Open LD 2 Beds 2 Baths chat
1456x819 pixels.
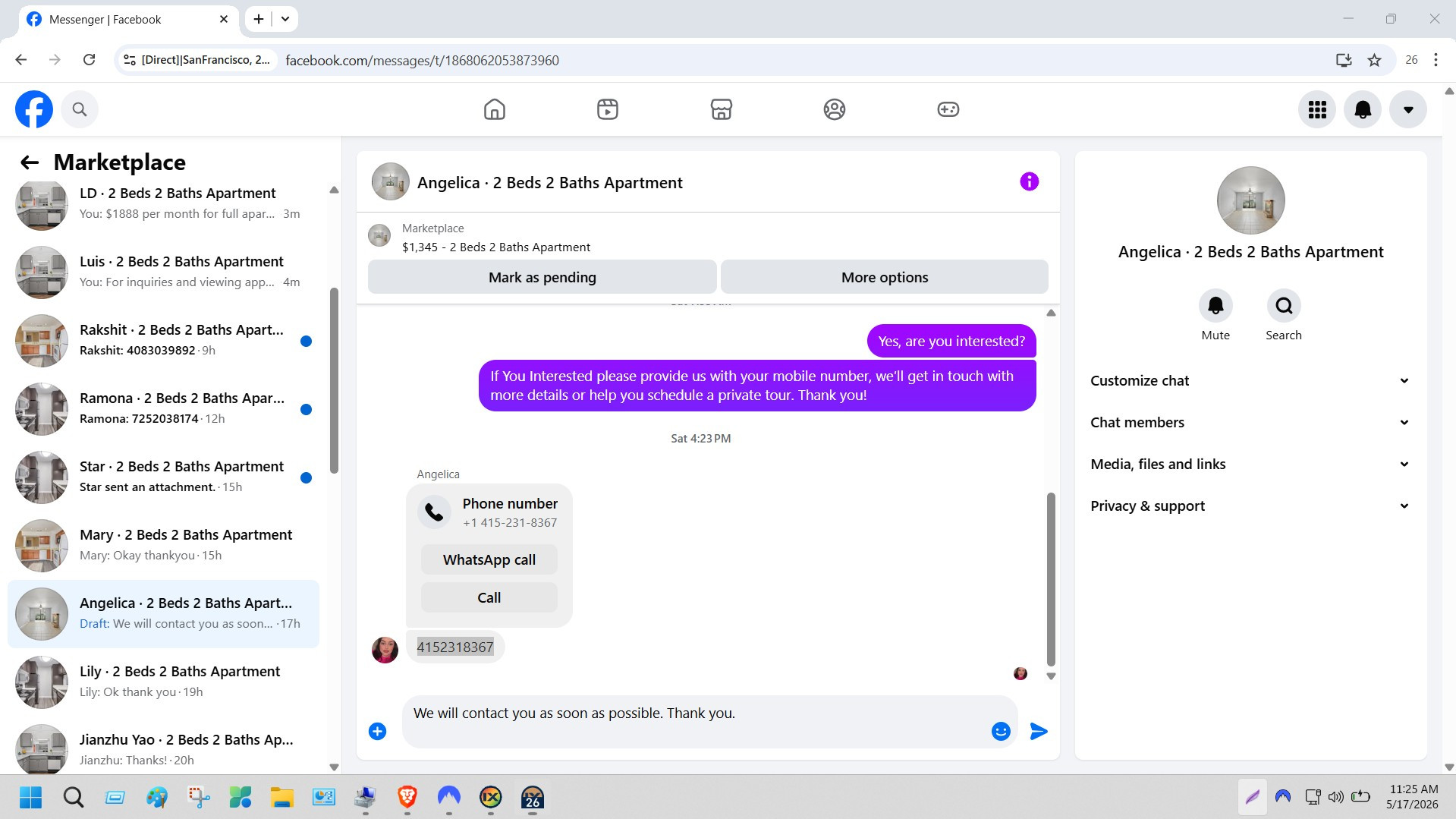163,203
